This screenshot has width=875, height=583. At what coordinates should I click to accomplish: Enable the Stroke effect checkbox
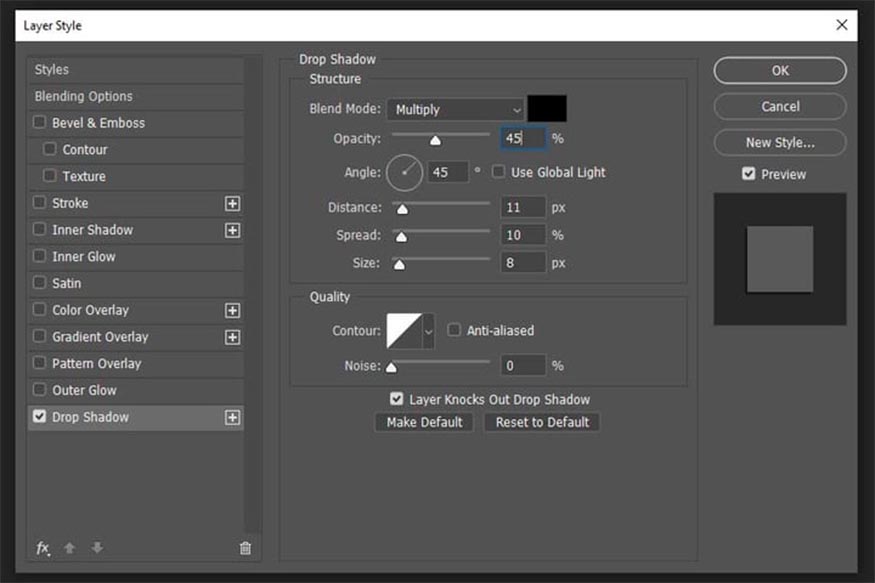(39, 203)
